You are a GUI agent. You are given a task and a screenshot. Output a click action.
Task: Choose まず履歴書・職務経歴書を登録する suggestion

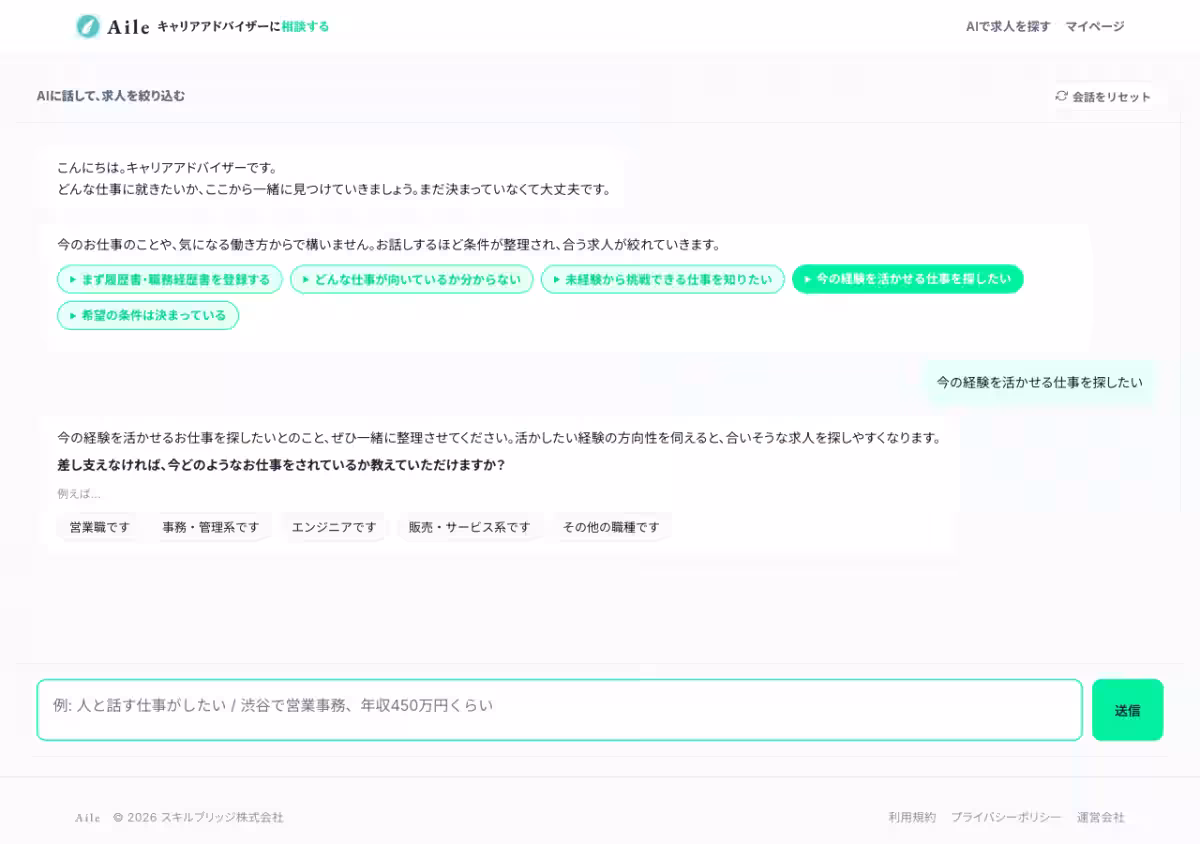tap(170, 280)
